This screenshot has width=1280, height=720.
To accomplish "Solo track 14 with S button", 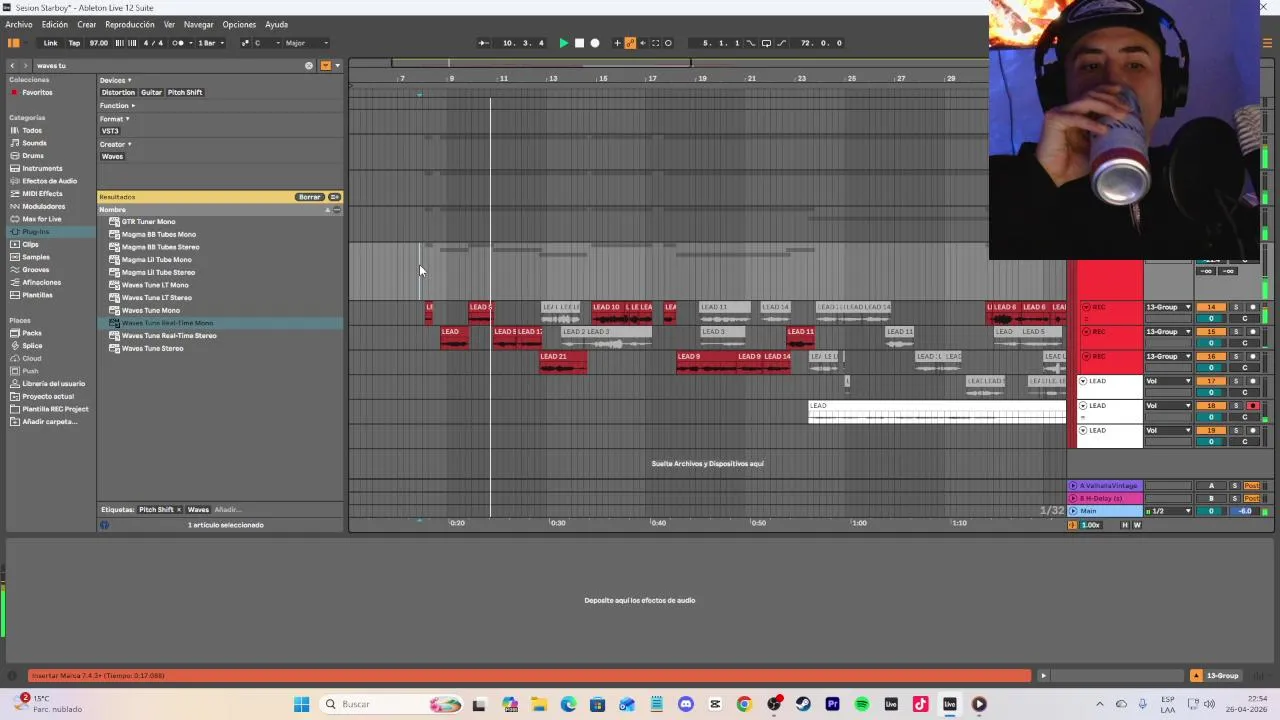I will pyautogui.click(x=1235, y=307).
